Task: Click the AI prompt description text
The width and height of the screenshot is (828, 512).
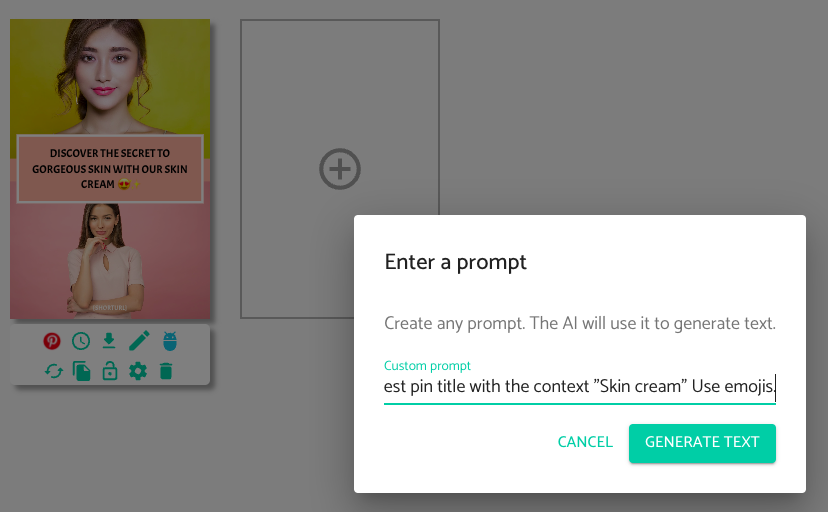Action: coord(580,324)
